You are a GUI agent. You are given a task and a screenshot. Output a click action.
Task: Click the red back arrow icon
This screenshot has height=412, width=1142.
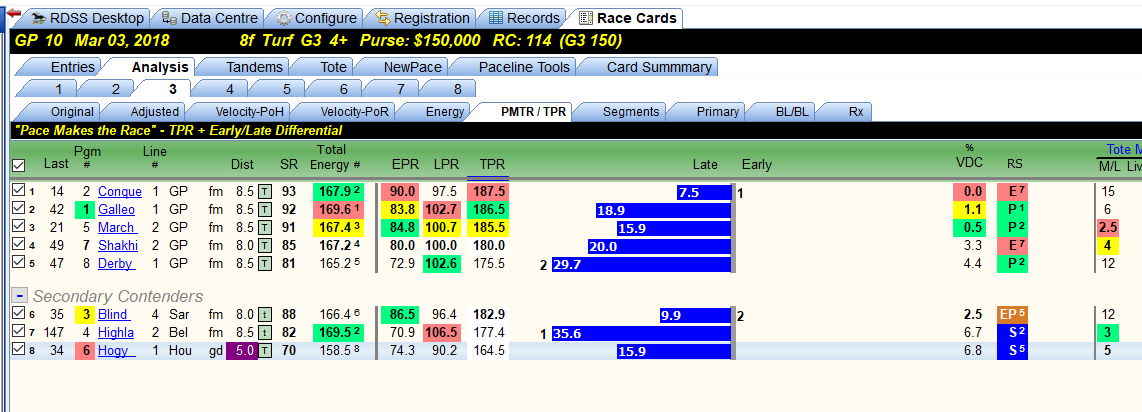(x=12, y=14)
